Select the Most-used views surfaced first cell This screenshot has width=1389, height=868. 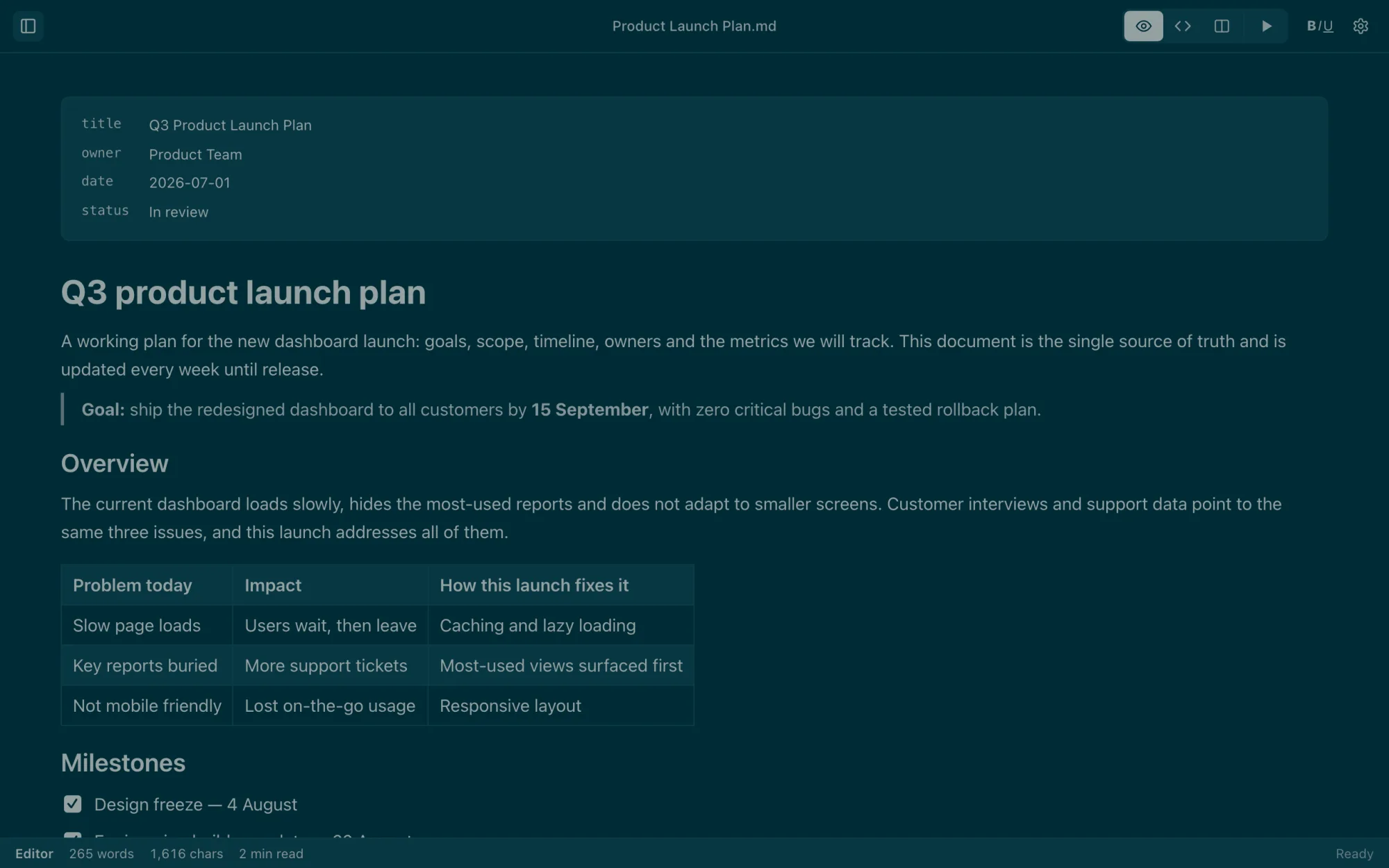pyautogui.click(x=560, y=666)
